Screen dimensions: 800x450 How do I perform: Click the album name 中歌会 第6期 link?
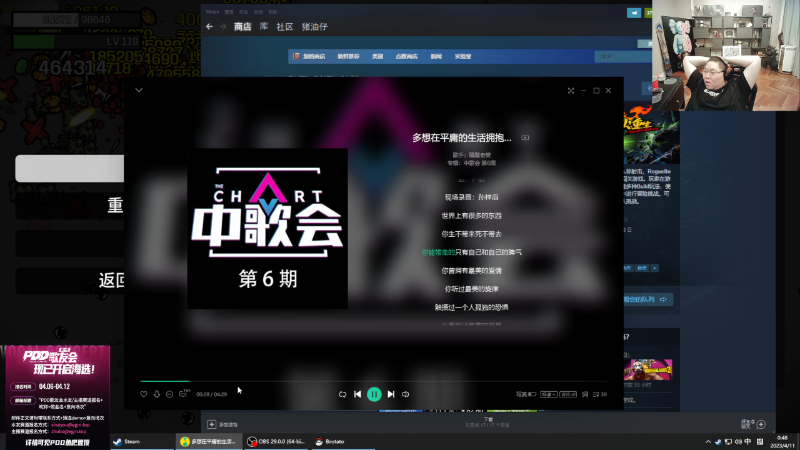click(480, 163)
